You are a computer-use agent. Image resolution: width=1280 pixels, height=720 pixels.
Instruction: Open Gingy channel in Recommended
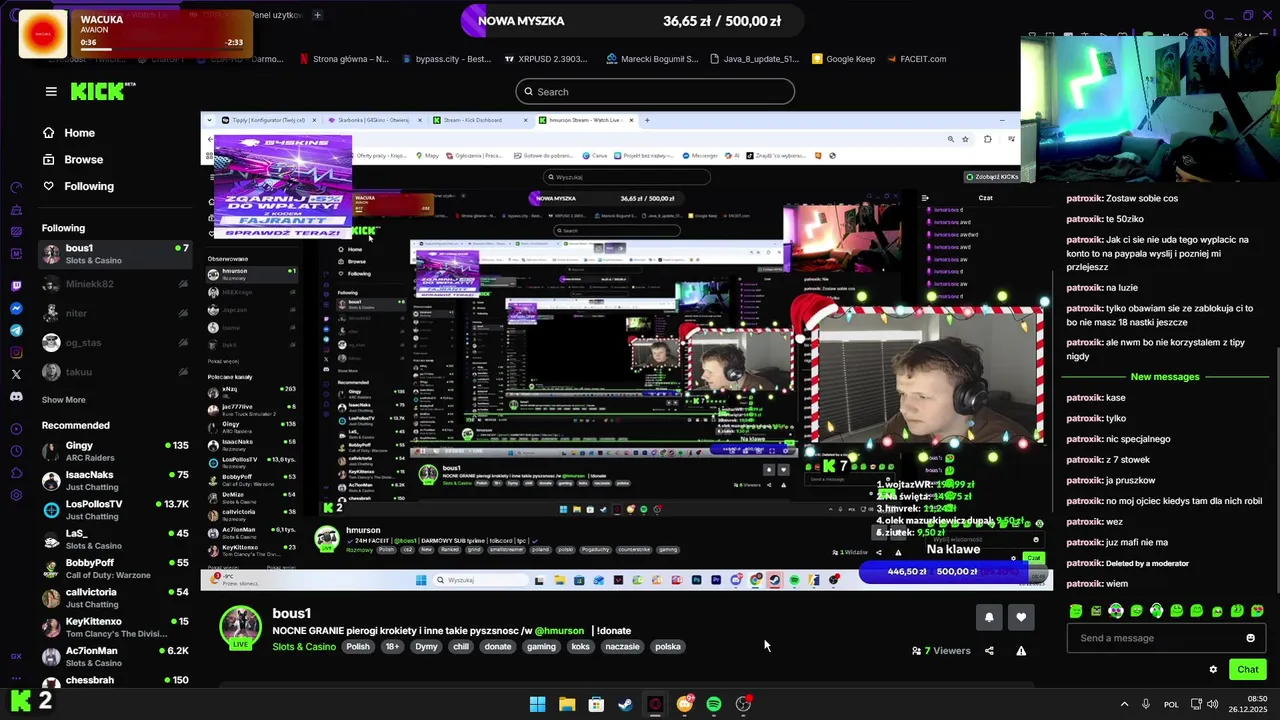pyautogui.click(x=115, y=451)
